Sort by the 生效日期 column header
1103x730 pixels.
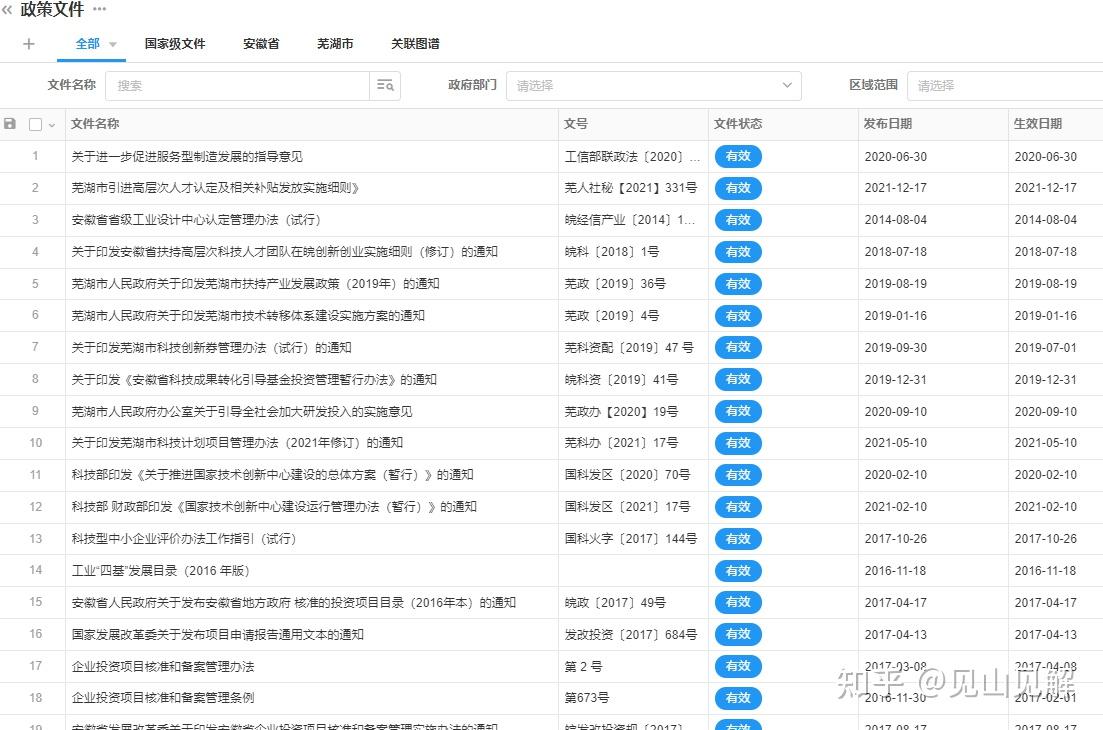point(1038,124)
